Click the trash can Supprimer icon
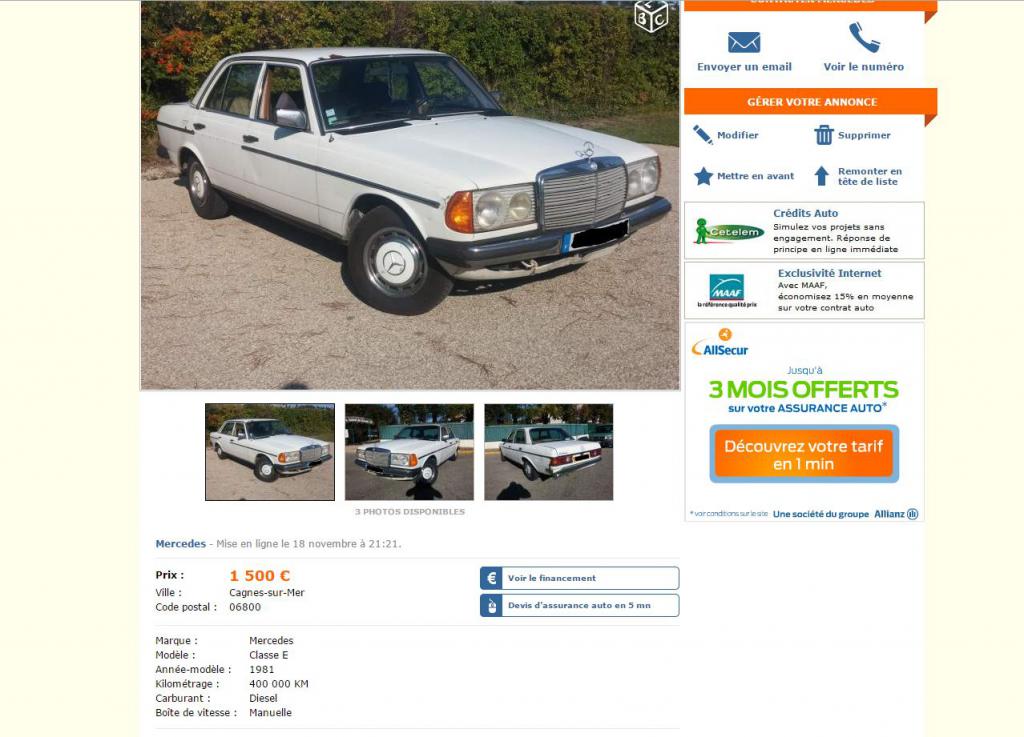1024x737 pixels. (x=824, y=135)
